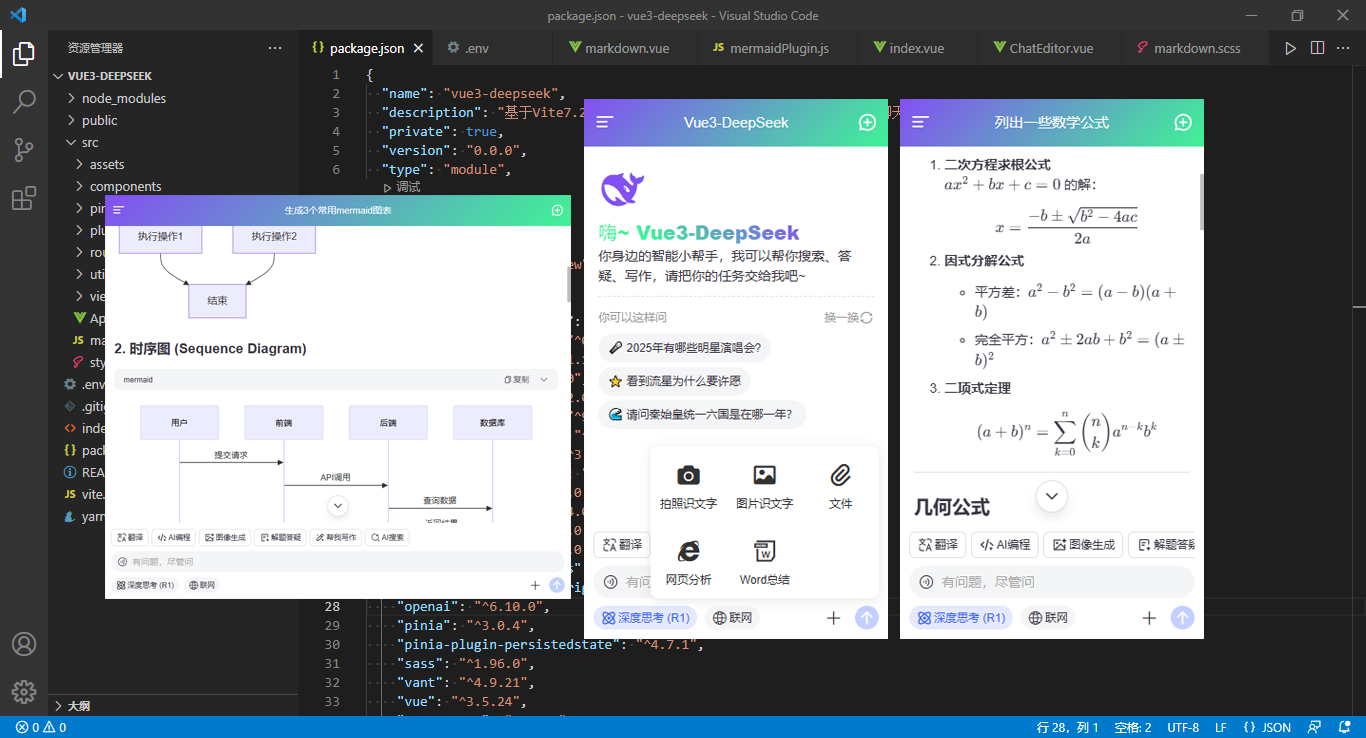Viewport: 1366px width, 738px height.
Task: Open Explorer panel more actions ellipsis
Action: (x=275, y=47)
